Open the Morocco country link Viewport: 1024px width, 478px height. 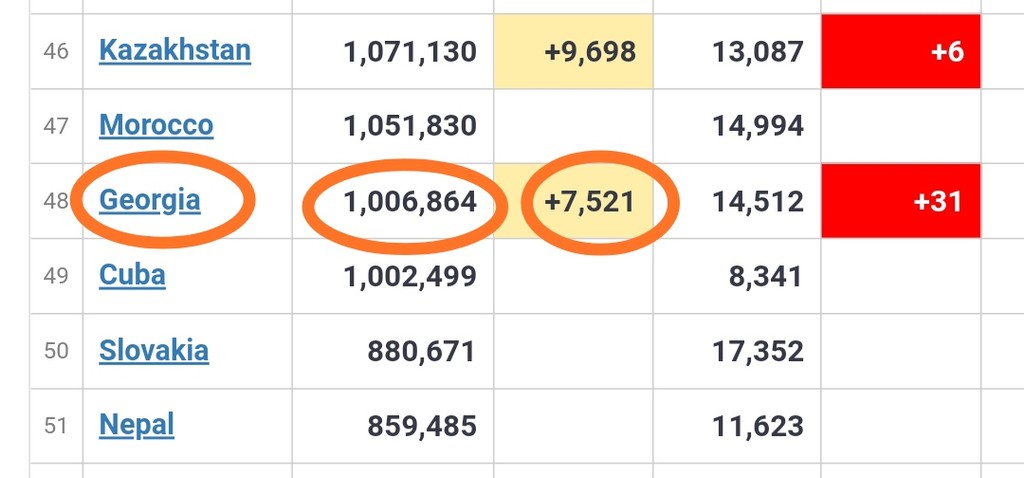pos(156,125)
